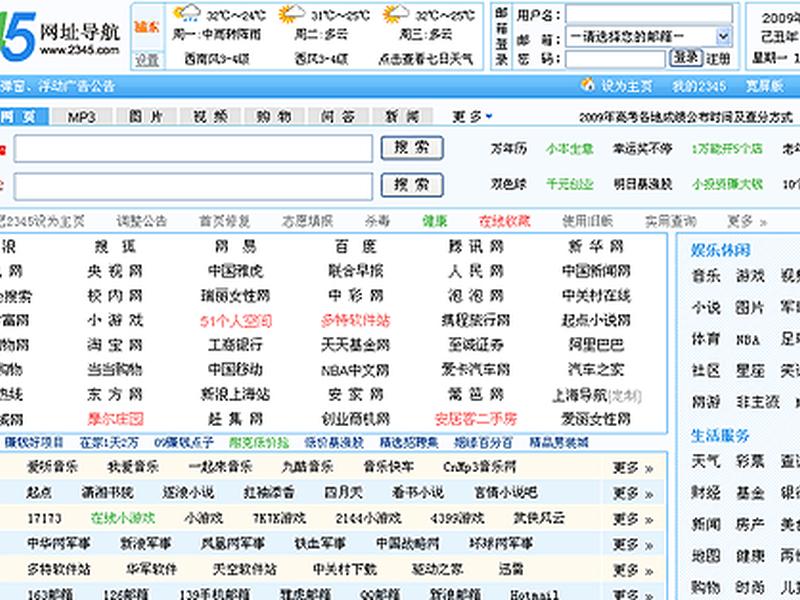Click the upper 搜索 button
The width and height of the screenshot is (800, 600).
[x=412, y=148]
